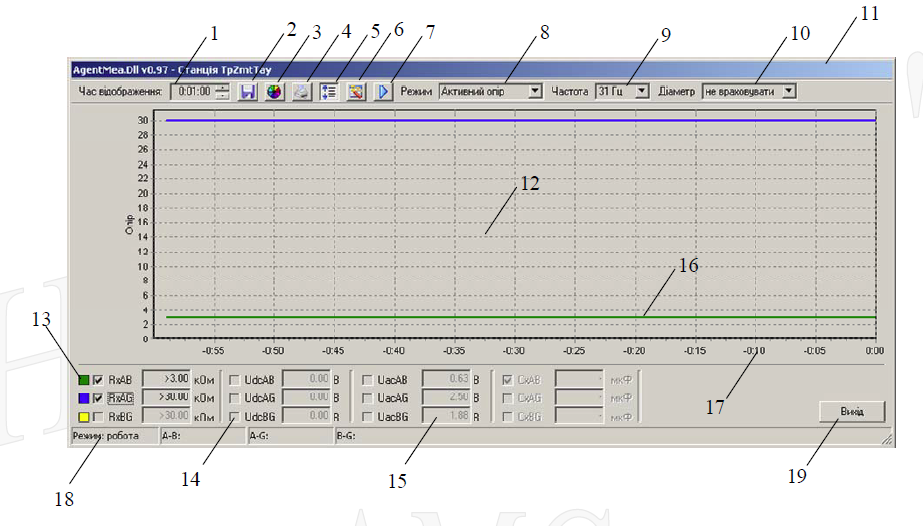This screenshot has width=923, height=526.
Task: Open the Частота 31 Гц dropdown arrow
Action: point(642,91)
